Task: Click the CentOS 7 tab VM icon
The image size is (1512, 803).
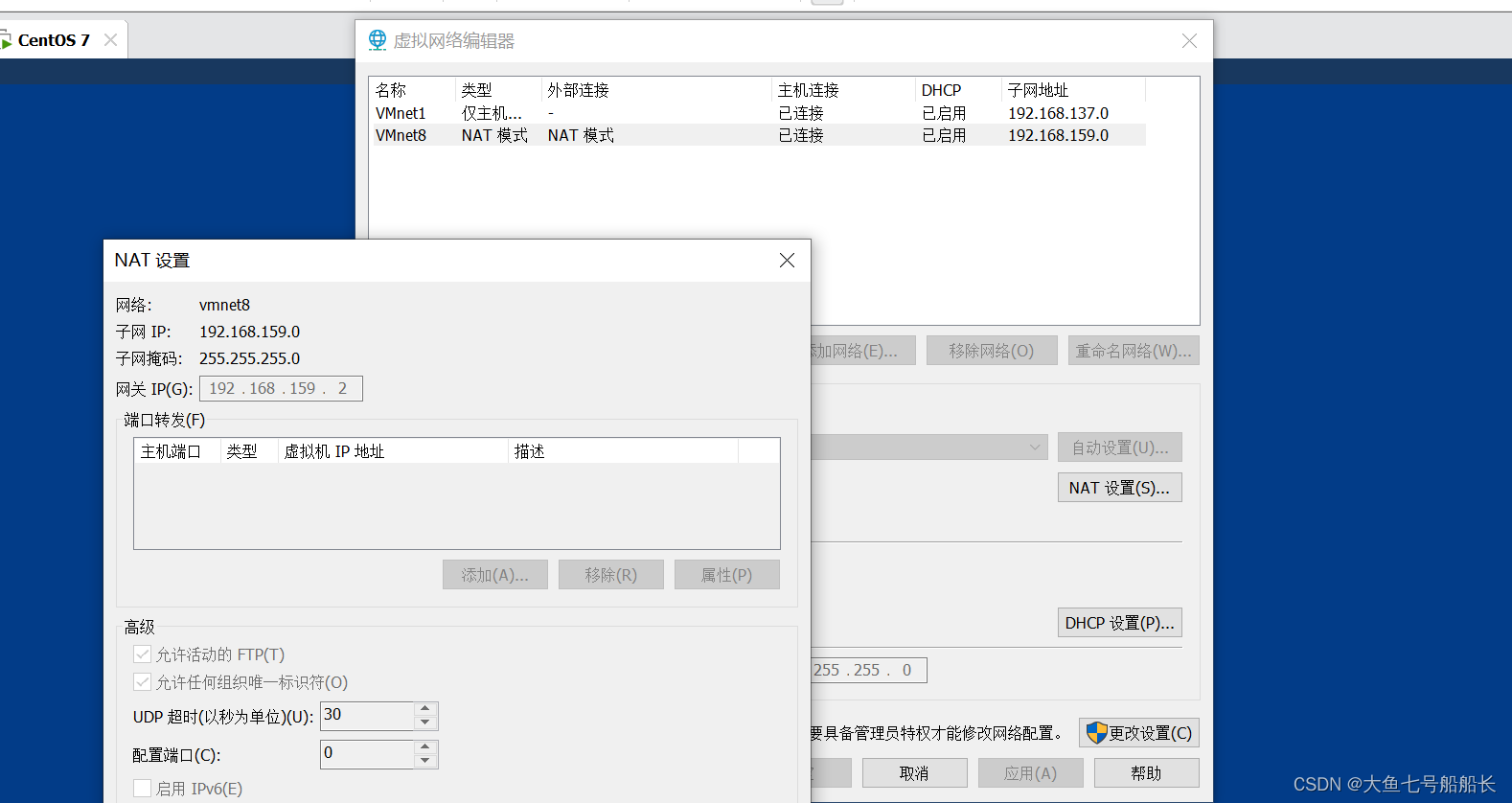Action: [6, 40]
